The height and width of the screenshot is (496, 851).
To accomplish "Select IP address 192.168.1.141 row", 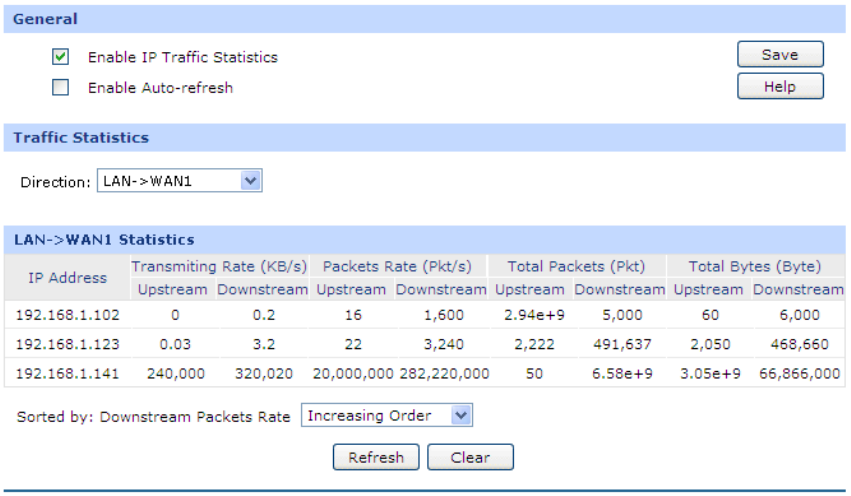I will (67, 372).
